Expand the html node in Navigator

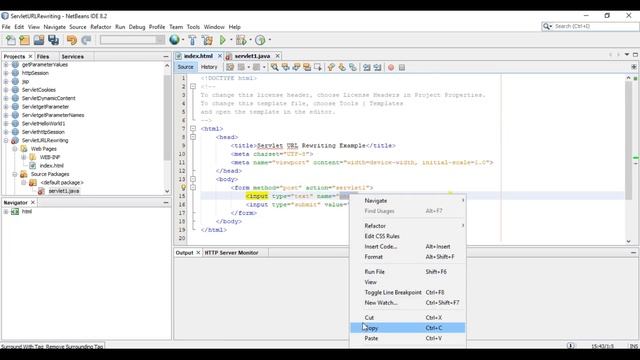coord(6,211)
